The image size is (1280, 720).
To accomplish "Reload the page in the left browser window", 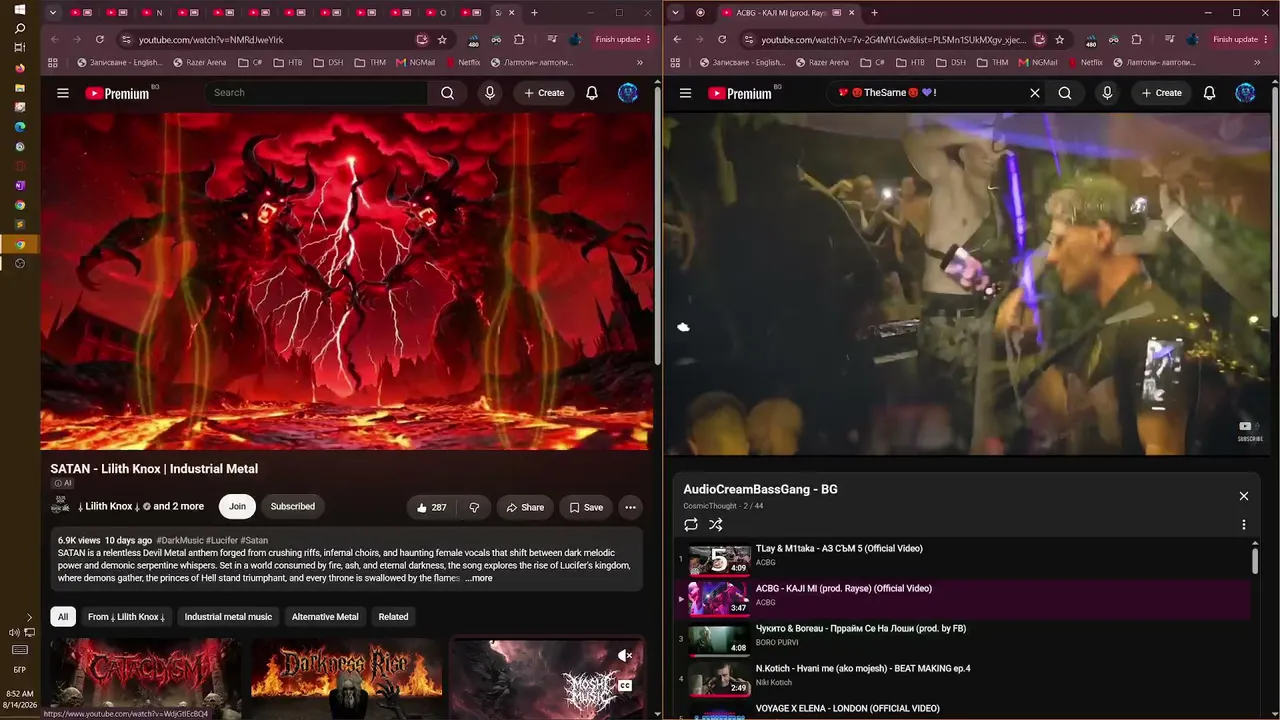I will (100, 39).
